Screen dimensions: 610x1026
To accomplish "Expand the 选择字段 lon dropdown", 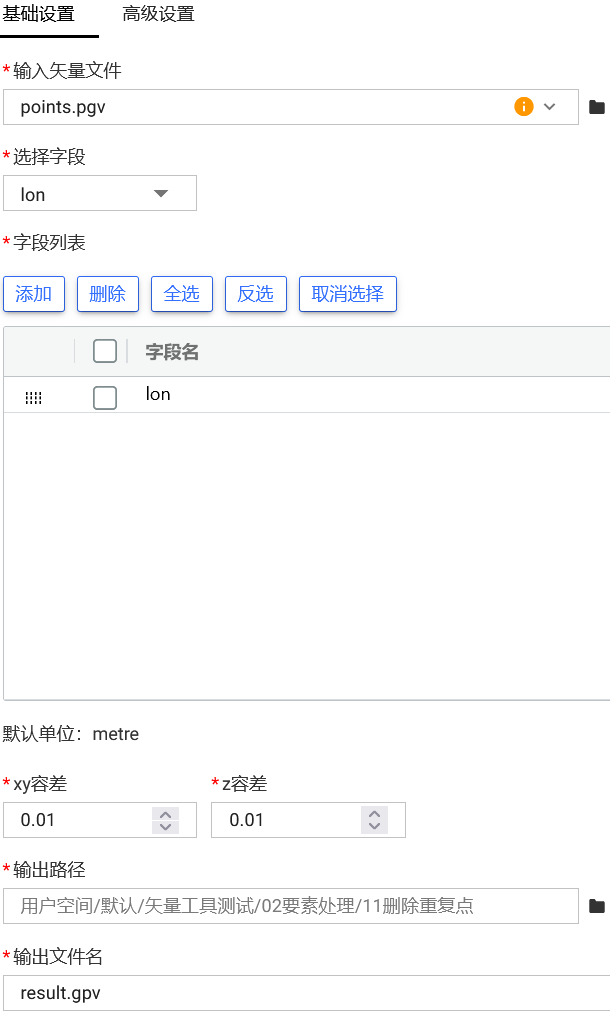I will click(160, 194).
